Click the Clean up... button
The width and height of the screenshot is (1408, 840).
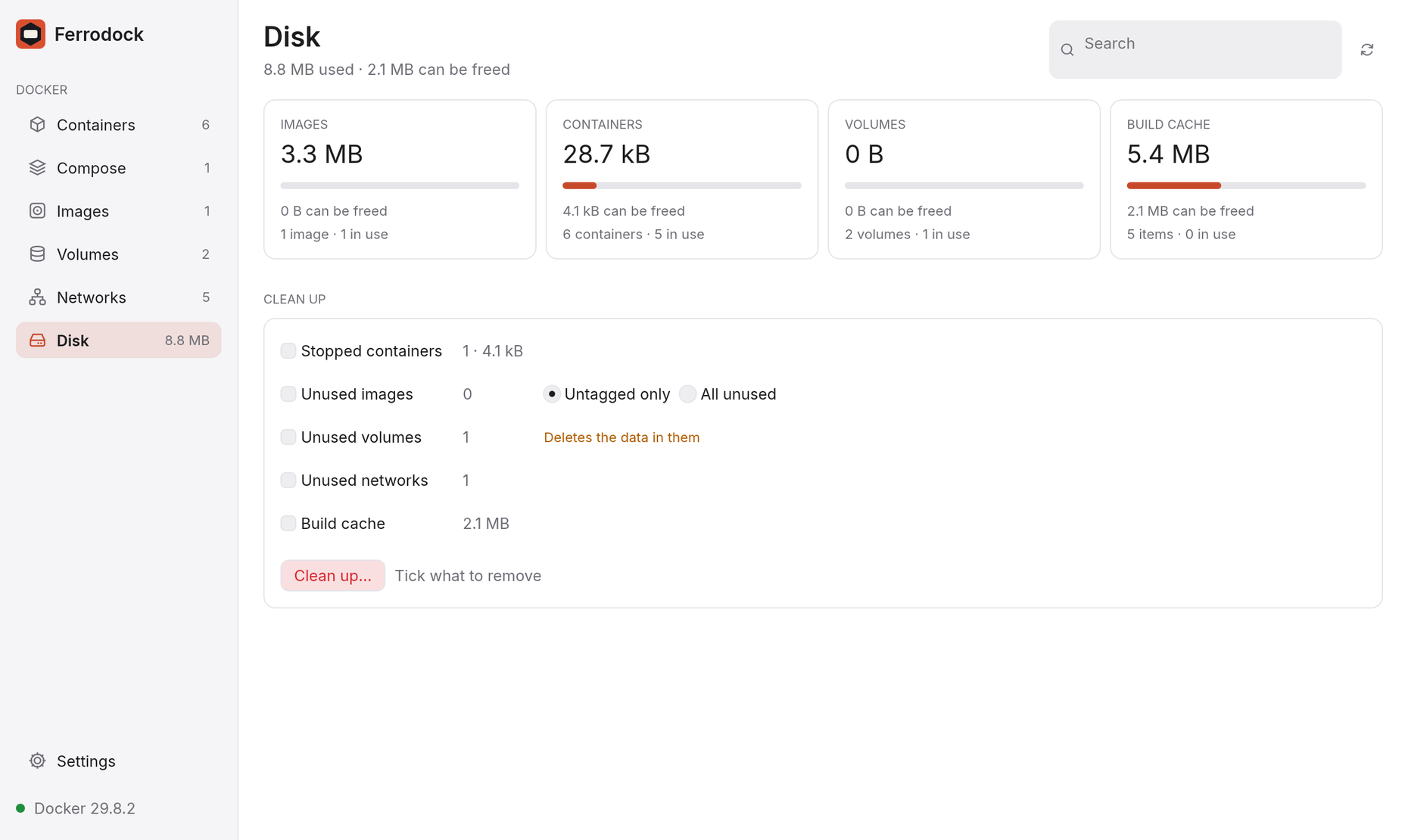tap(332, 576)
